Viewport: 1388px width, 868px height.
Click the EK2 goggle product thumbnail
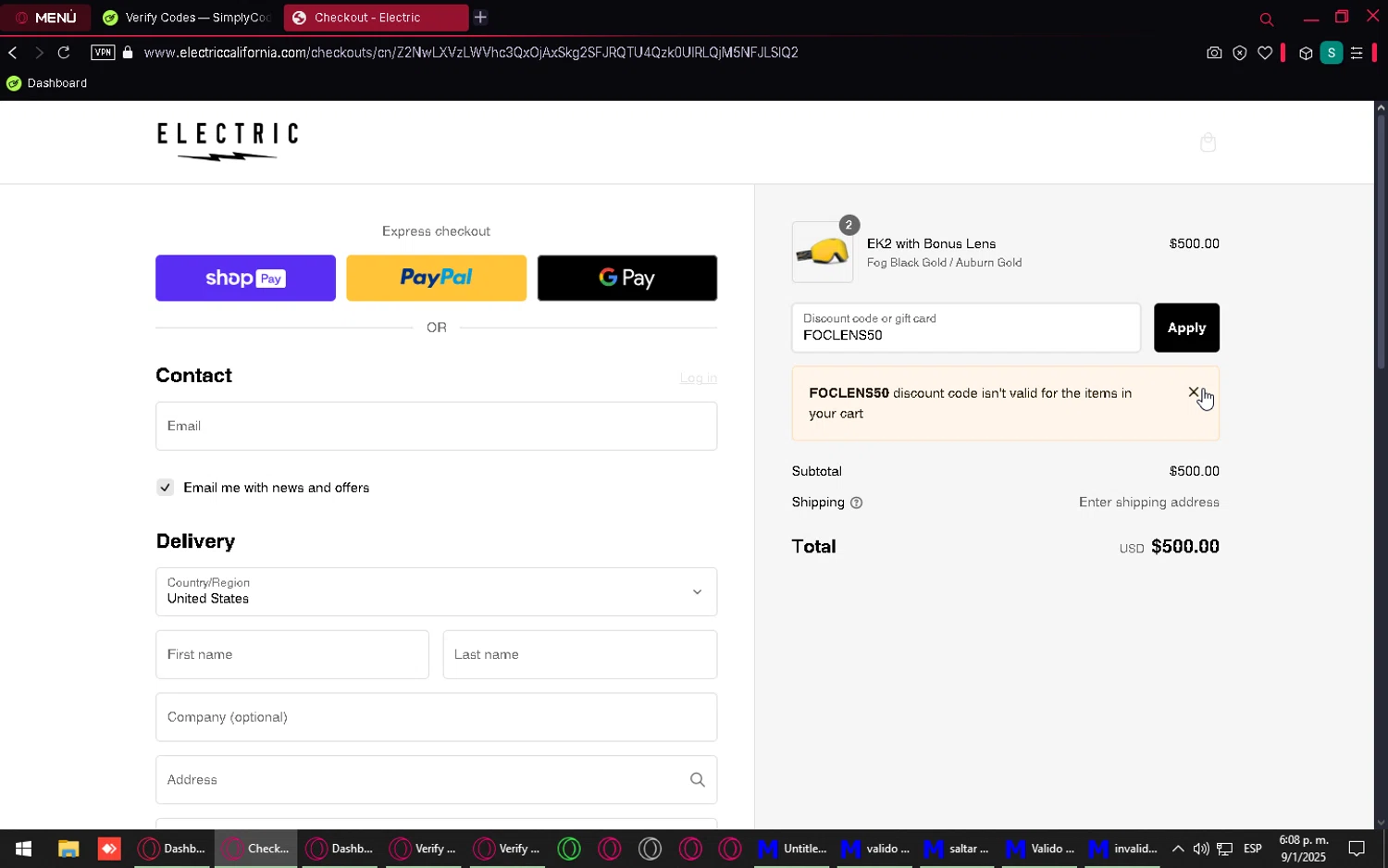pyautogui.click(x=823, y=252)
